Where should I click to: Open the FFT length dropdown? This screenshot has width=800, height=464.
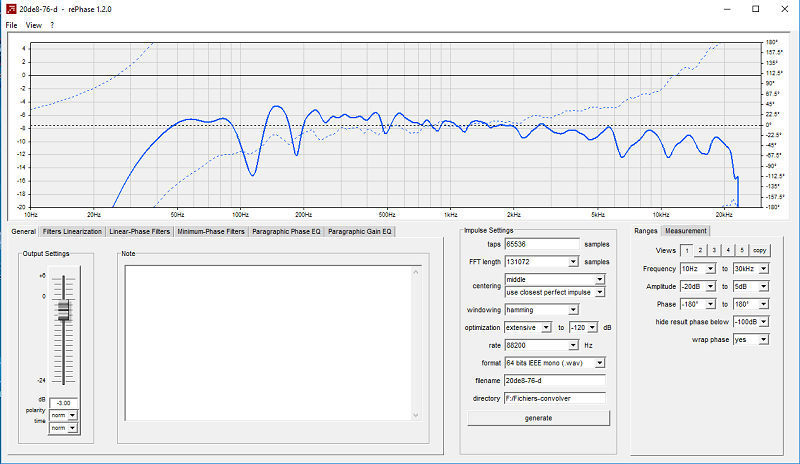click(542, 262)
